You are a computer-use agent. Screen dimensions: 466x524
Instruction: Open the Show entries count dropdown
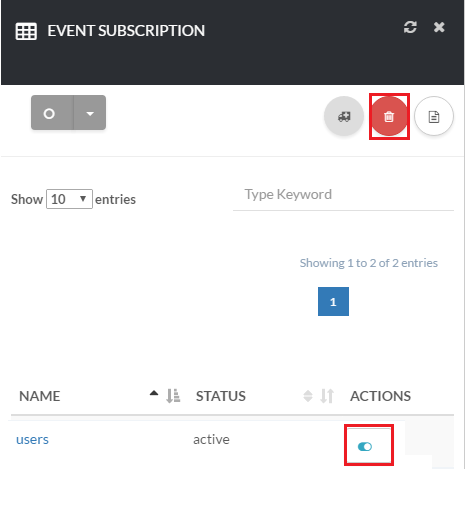coord(69,199)
